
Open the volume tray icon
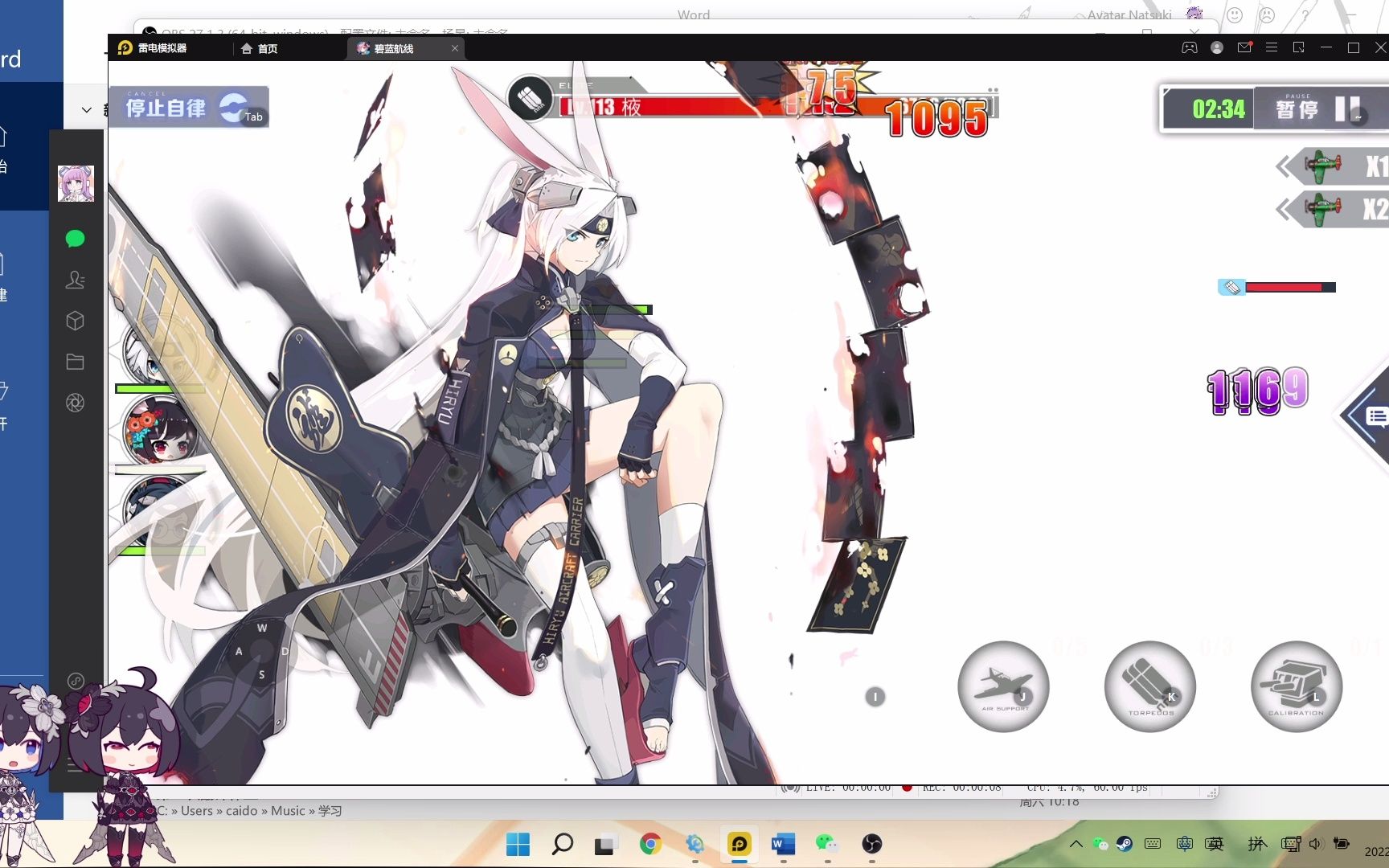coord(1315,844)
